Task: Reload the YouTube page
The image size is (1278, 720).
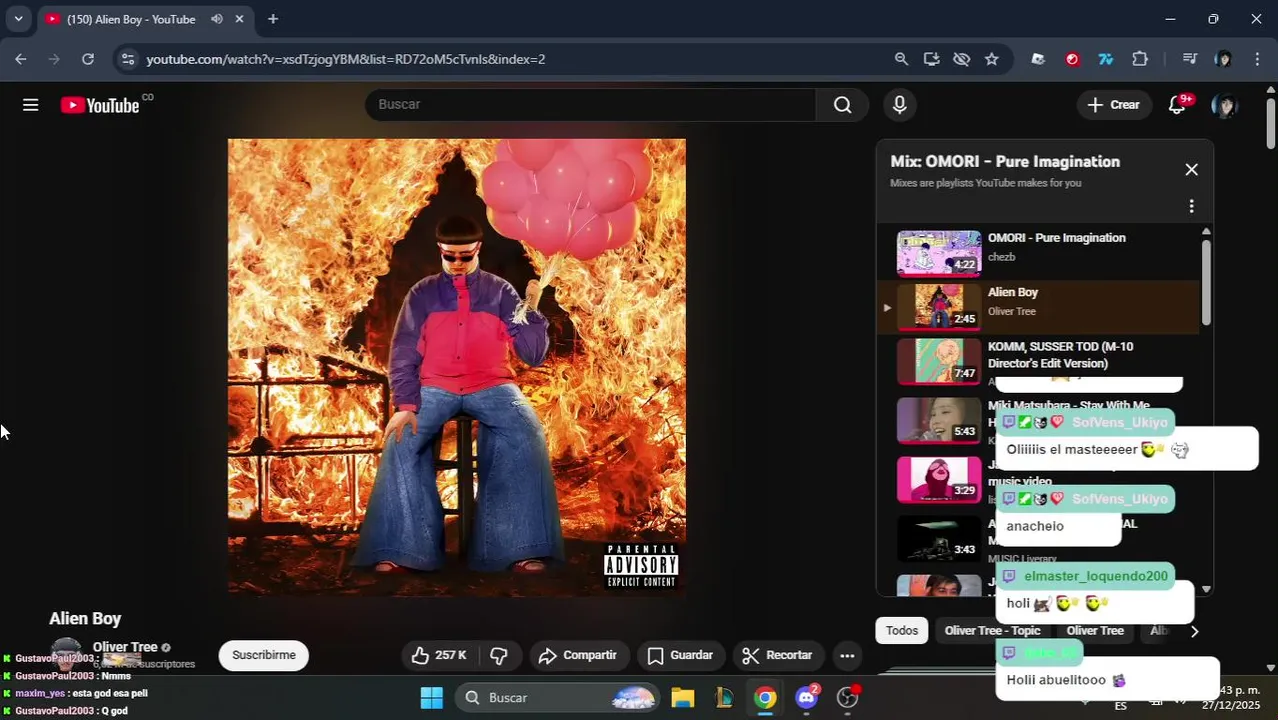Action: (88, 59)
